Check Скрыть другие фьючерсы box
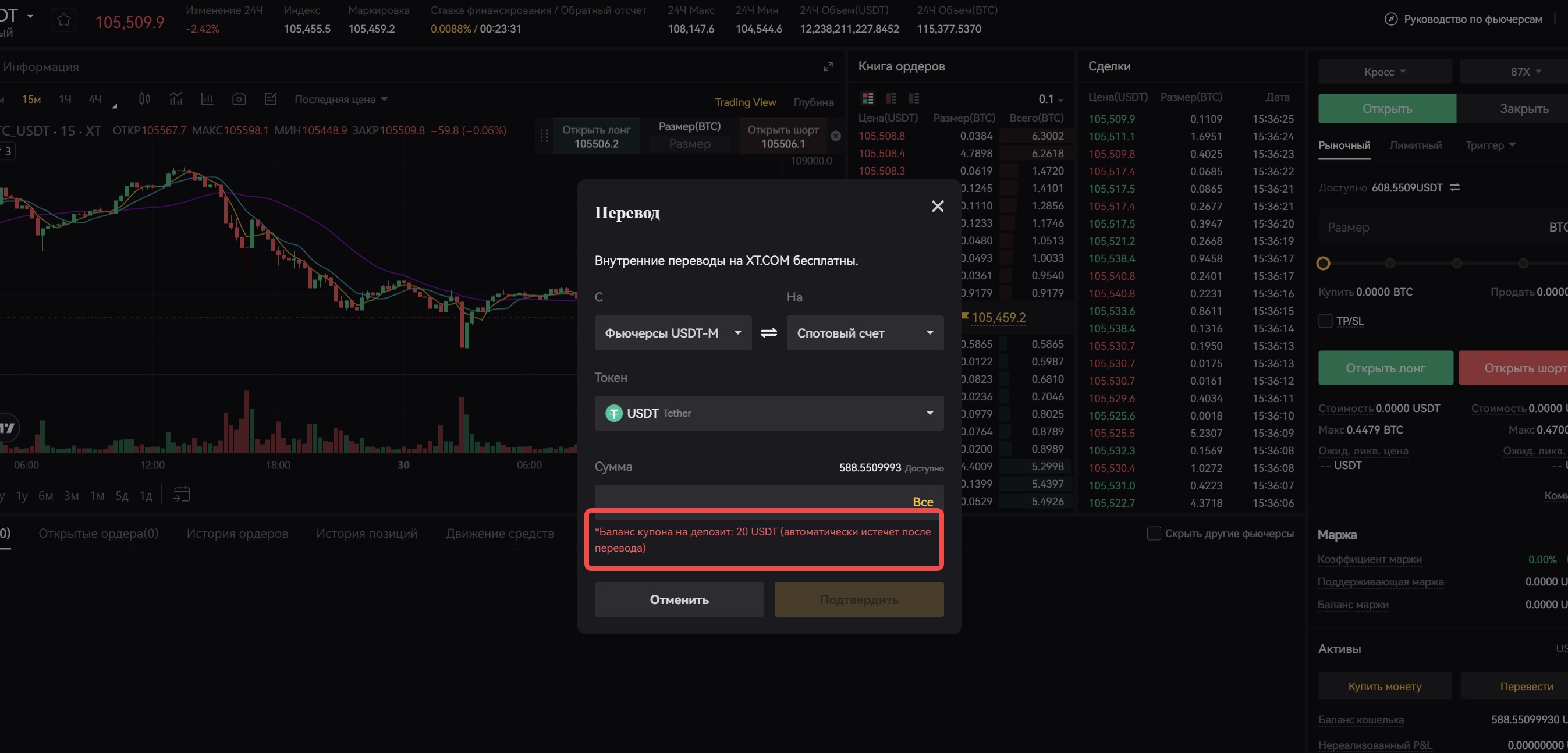1568x753 pixels. click(x=1154, y=533)
